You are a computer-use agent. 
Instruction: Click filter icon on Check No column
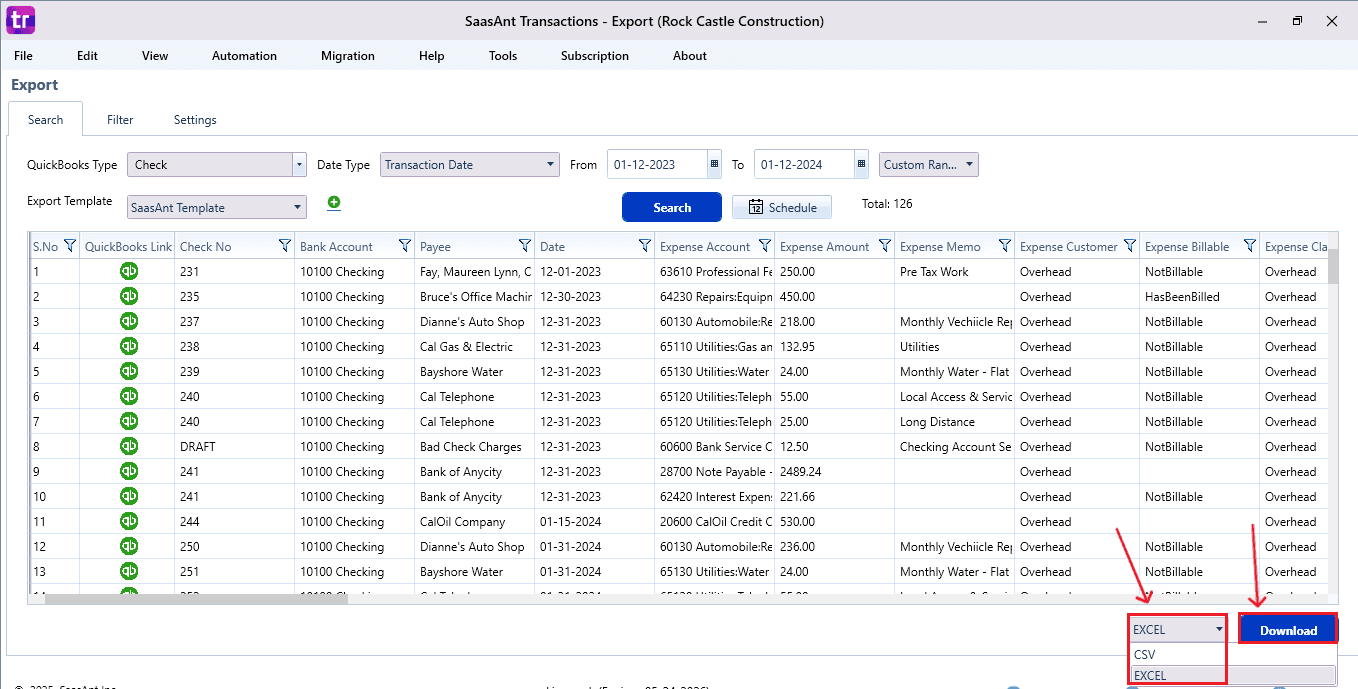(284, 246)
